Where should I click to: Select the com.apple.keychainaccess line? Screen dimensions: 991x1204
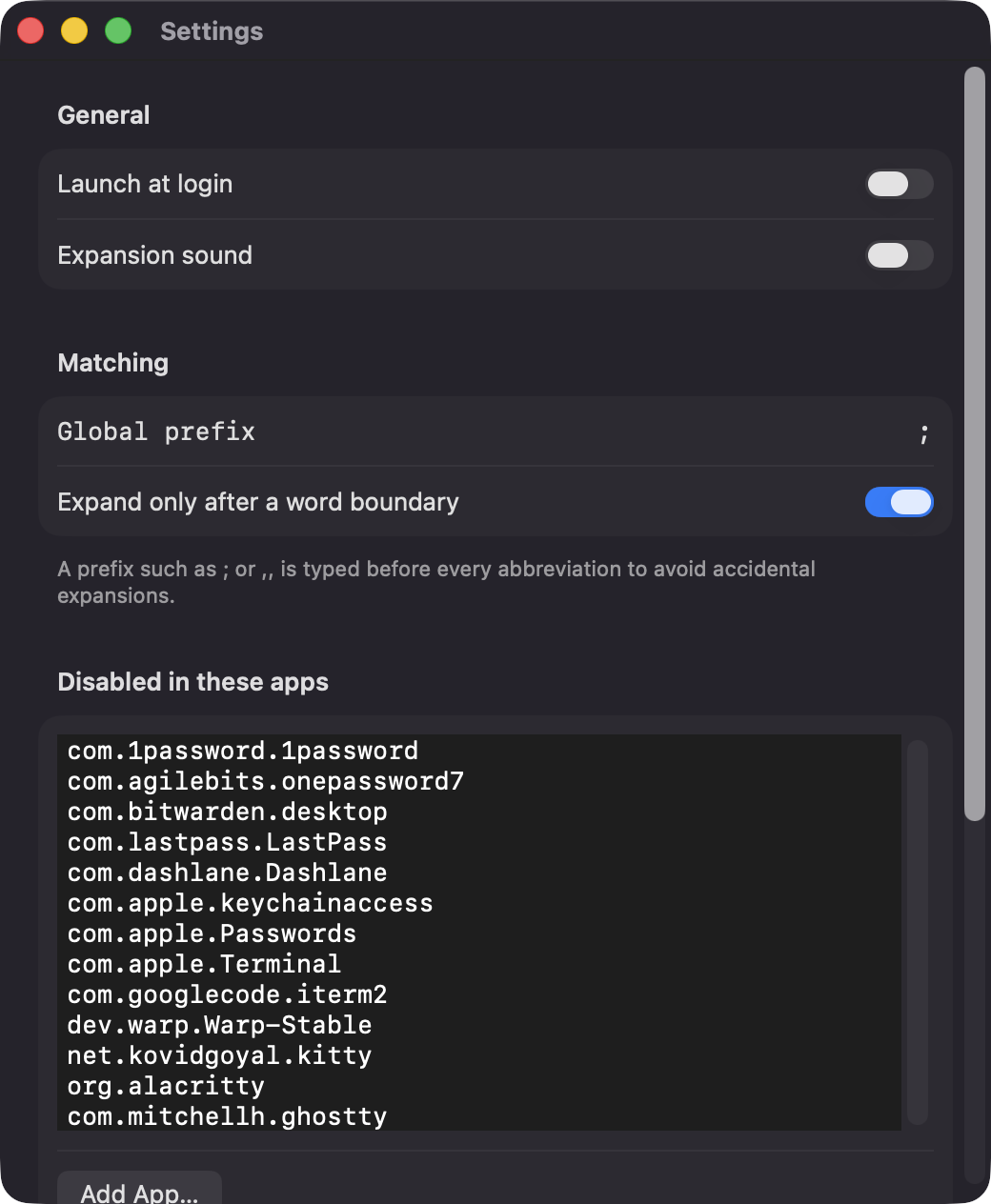pyautogui.click(x=251, y=903)
